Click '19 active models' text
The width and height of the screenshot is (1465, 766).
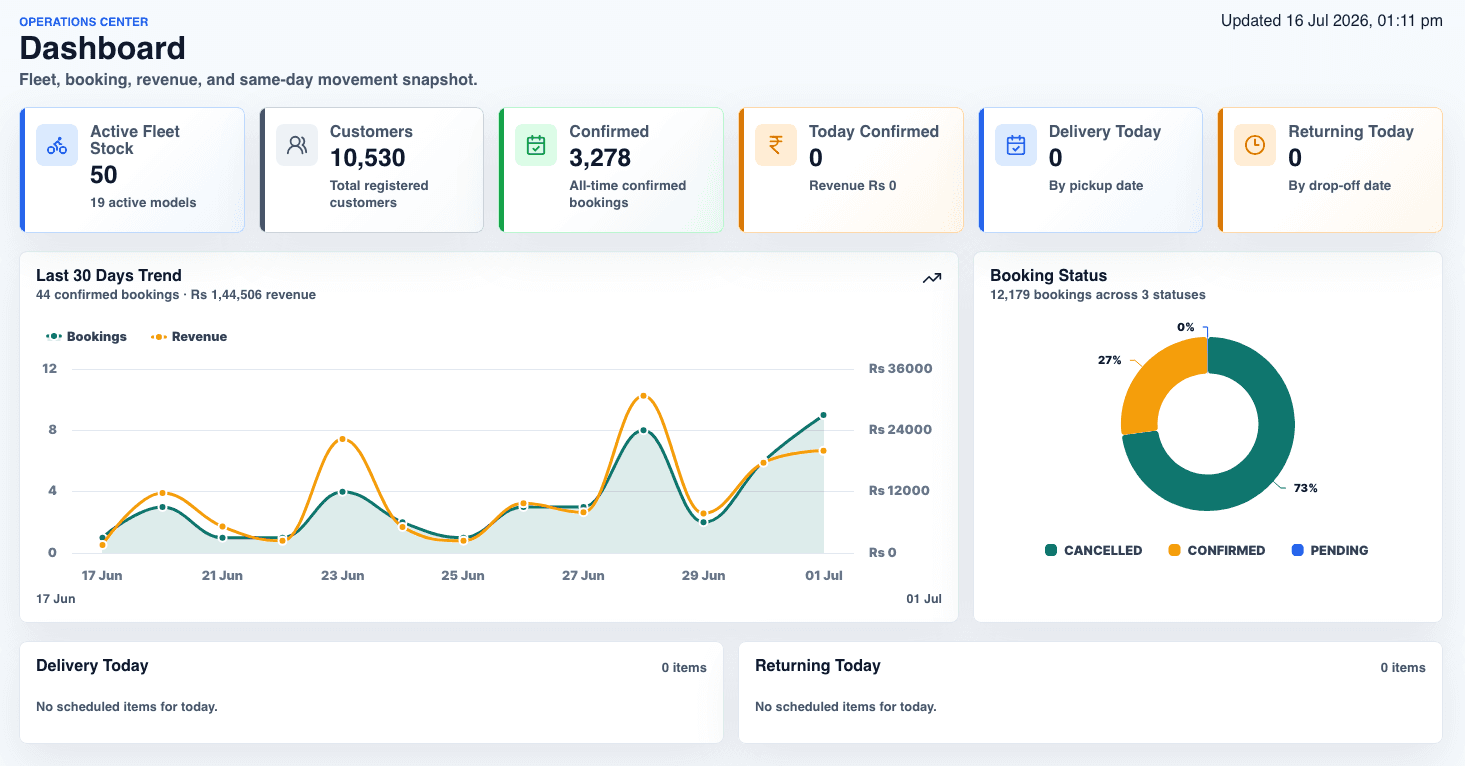tap(143, 203)
